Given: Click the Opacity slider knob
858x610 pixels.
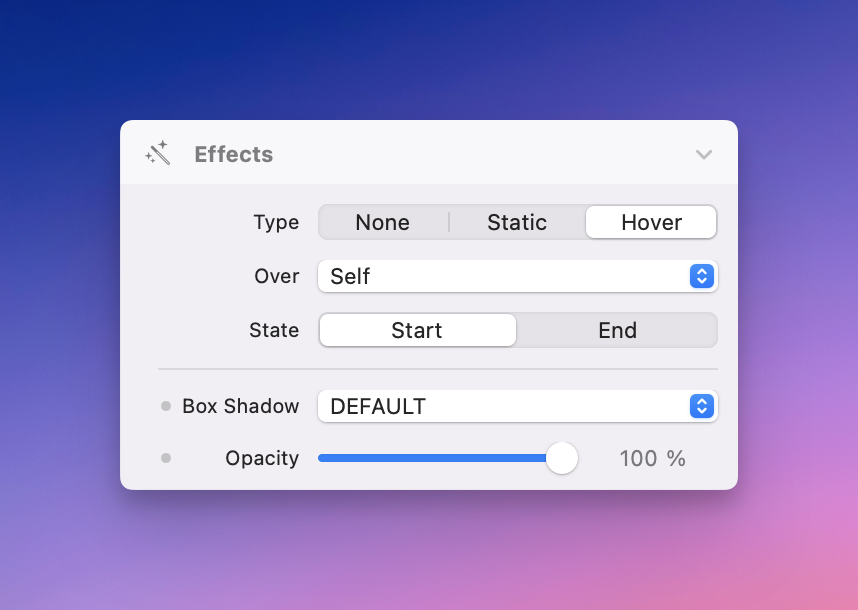Looking at the screenshot, I should 562,458.
